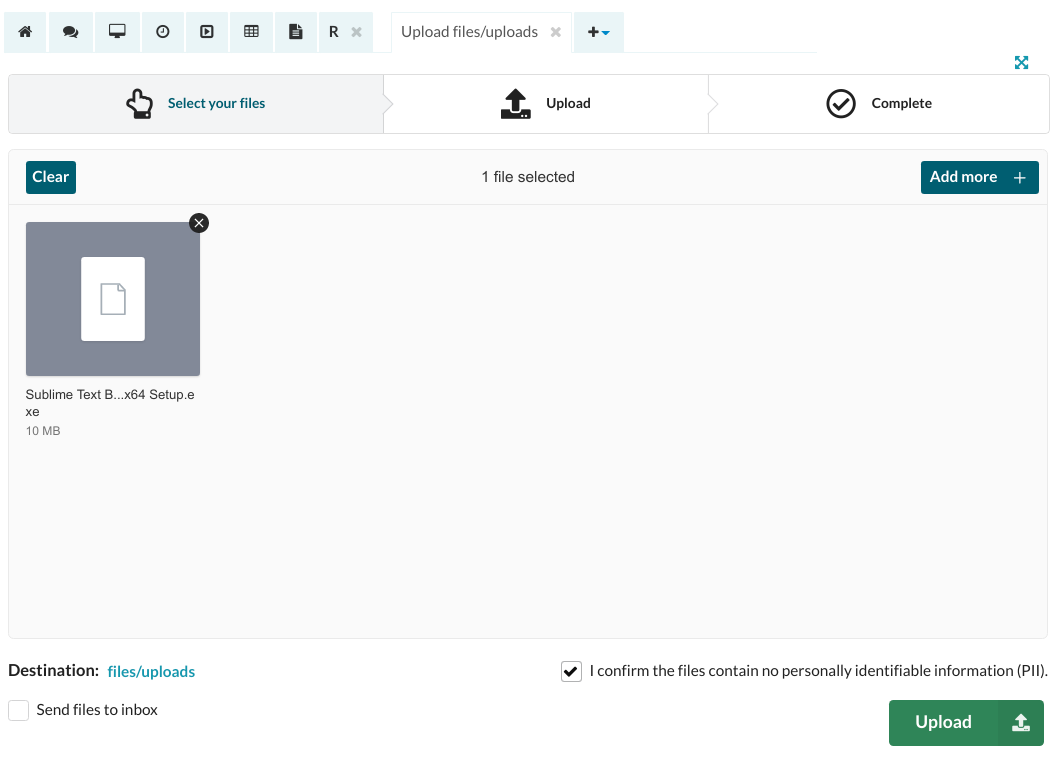Screen dimensions: 1057x758
Task: Open the table grid tab
Action: 251,32
